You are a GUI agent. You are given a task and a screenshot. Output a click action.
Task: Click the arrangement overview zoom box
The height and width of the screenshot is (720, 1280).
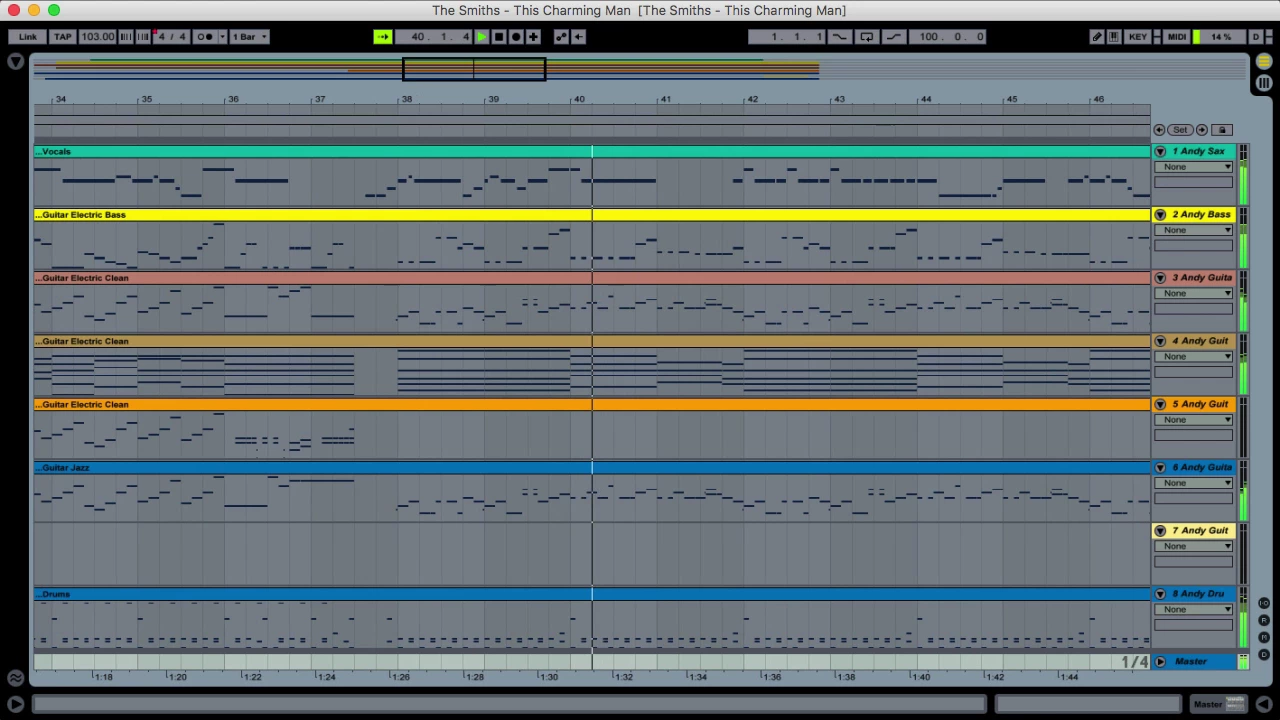point(474,69)
